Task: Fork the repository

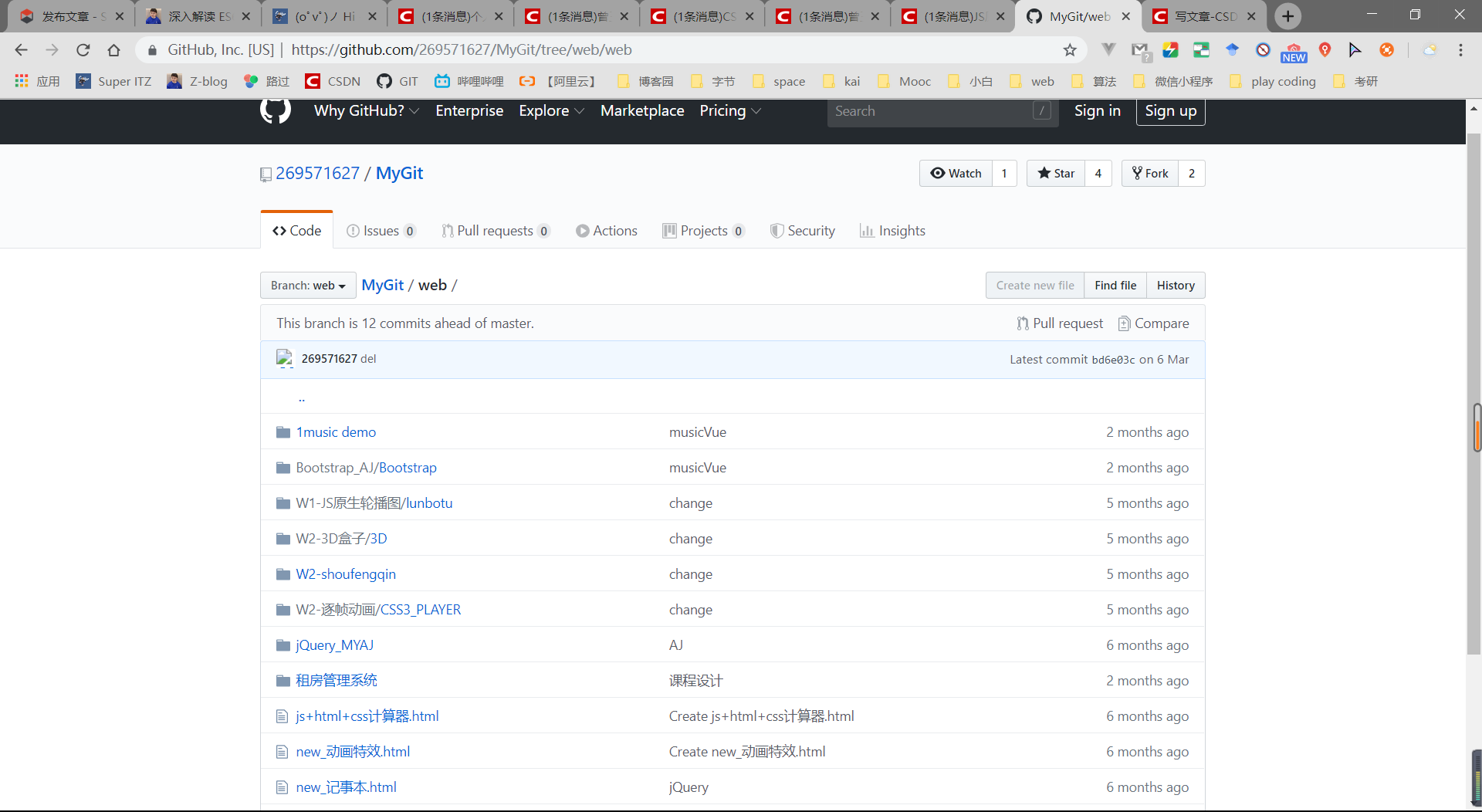Action: click(1150, 174)
